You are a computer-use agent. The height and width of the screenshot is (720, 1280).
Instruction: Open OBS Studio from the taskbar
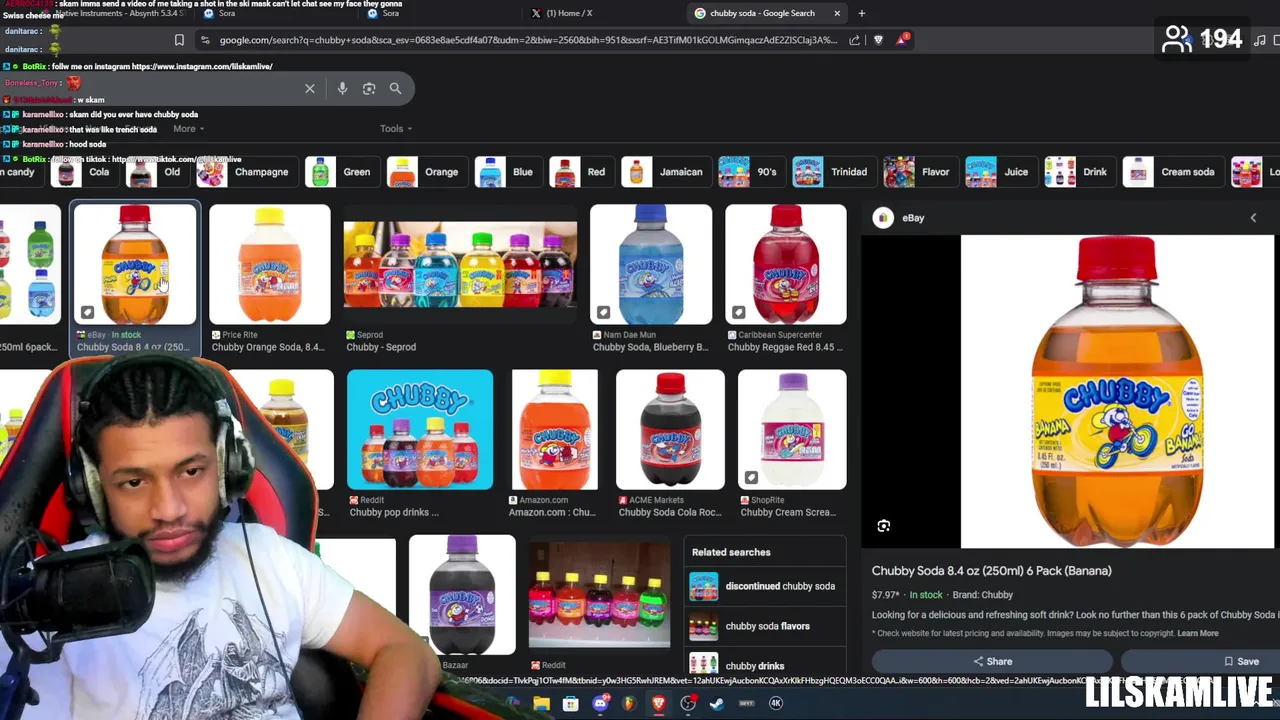688,703
